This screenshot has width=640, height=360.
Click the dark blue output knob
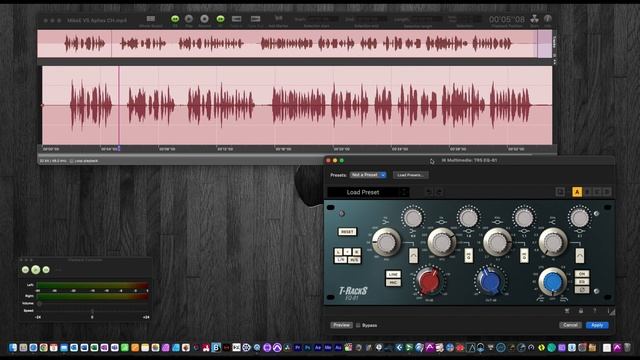pyautogui.click(x=491, y=281)
